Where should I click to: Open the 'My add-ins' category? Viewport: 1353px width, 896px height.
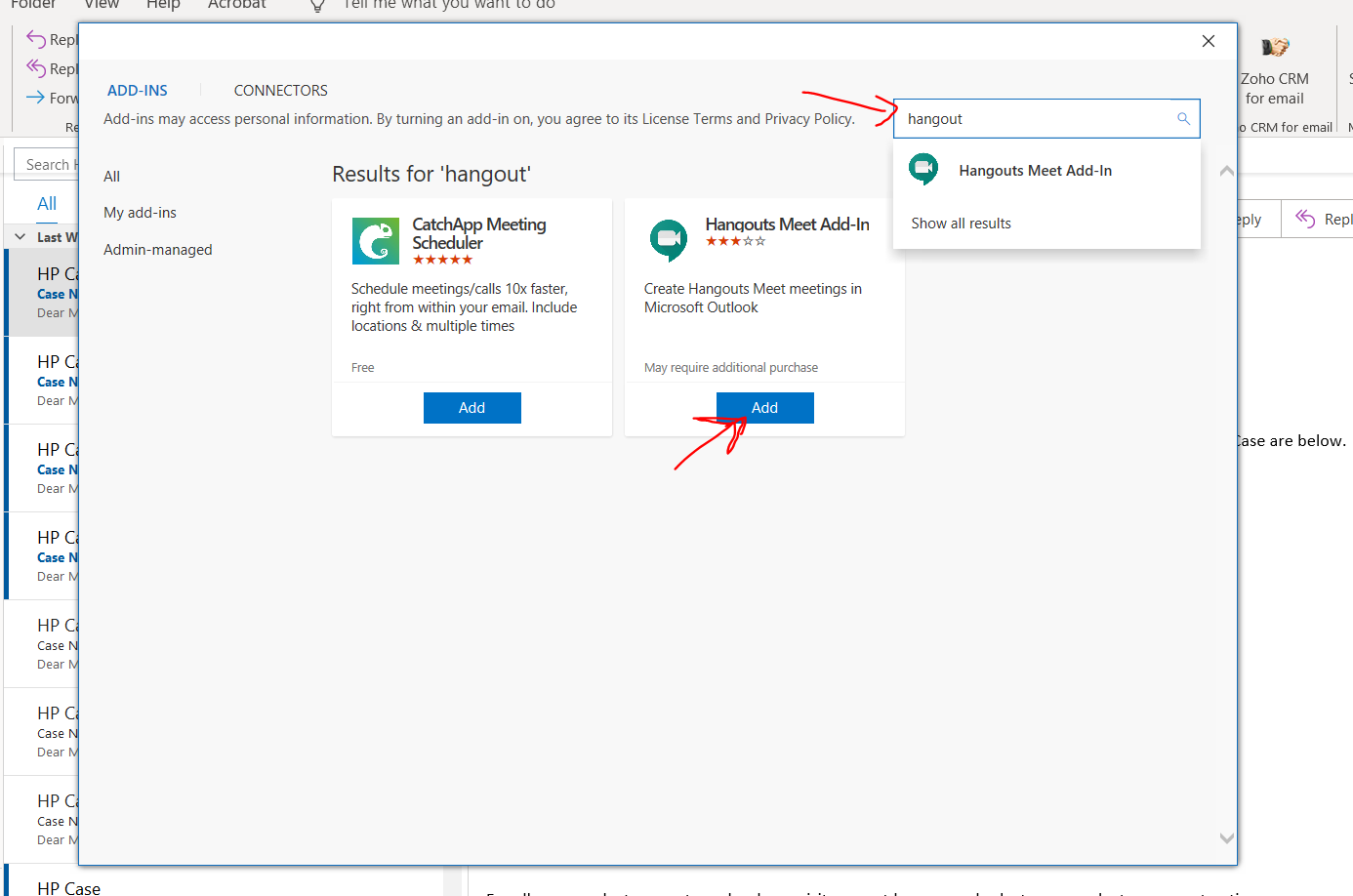click(141, 213)
